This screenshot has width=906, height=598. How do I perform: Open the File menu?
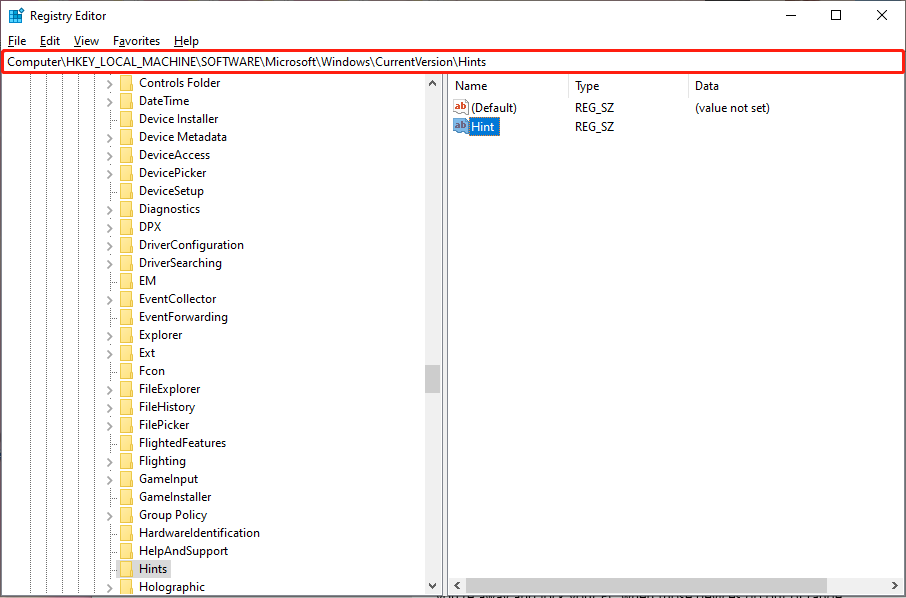click(x=17, y=41)
